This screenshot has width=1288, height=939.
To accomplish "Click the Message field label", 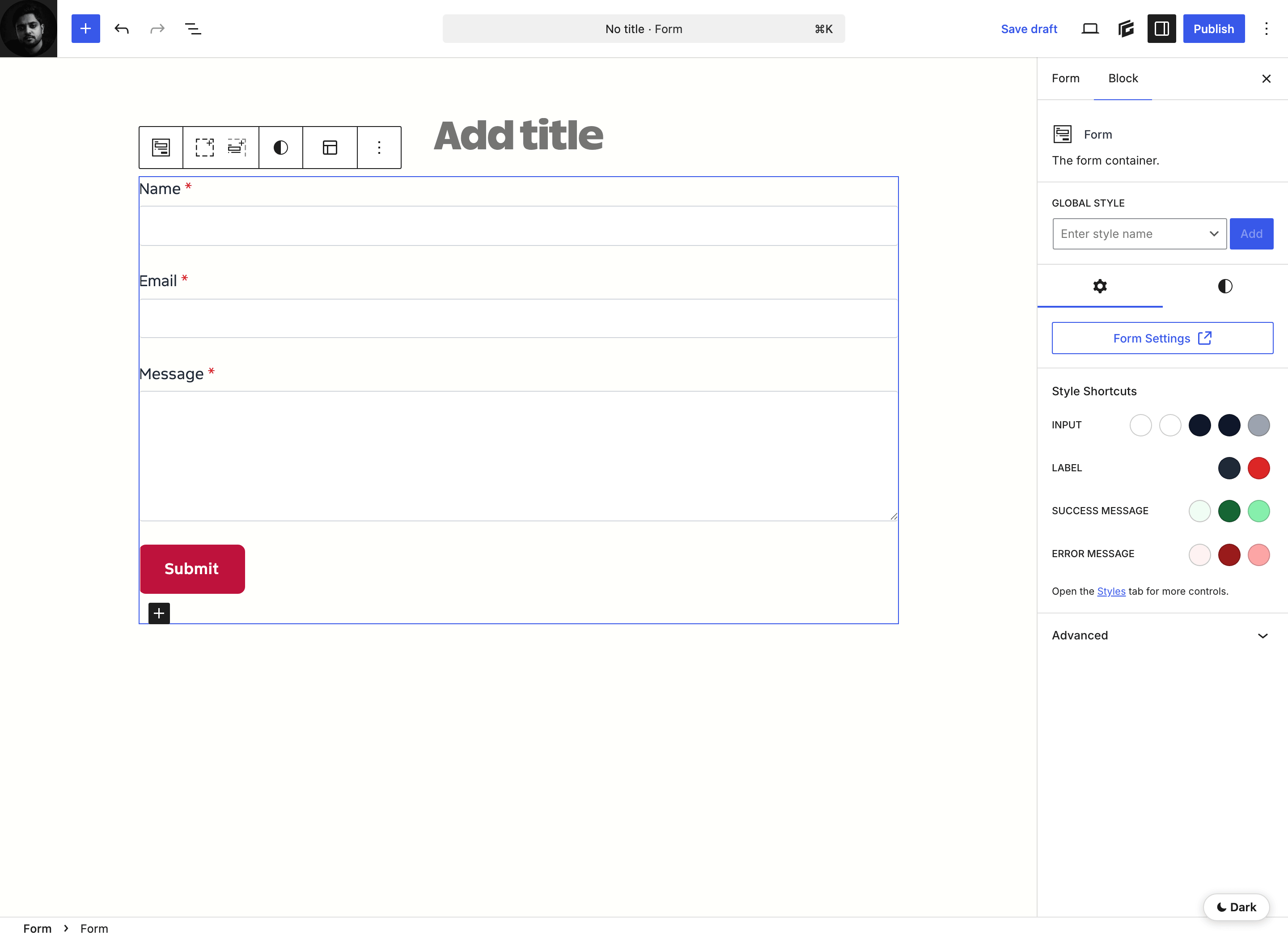I will pos(171,373).
